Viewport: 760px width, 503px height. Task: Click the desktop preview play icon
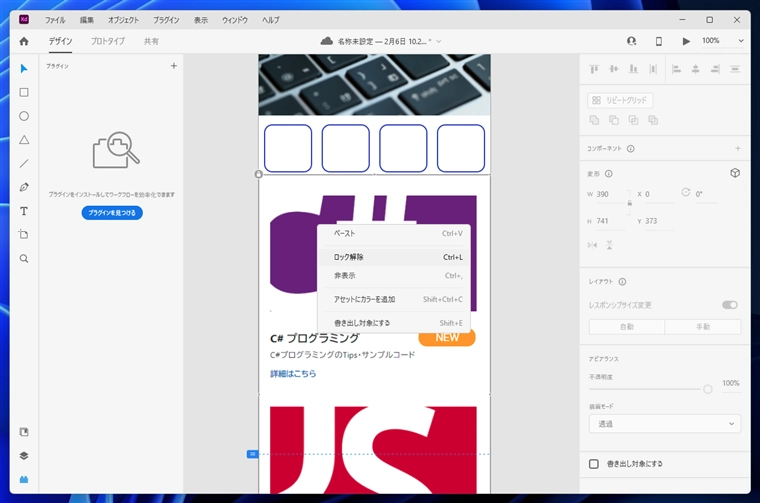(686, 41)
